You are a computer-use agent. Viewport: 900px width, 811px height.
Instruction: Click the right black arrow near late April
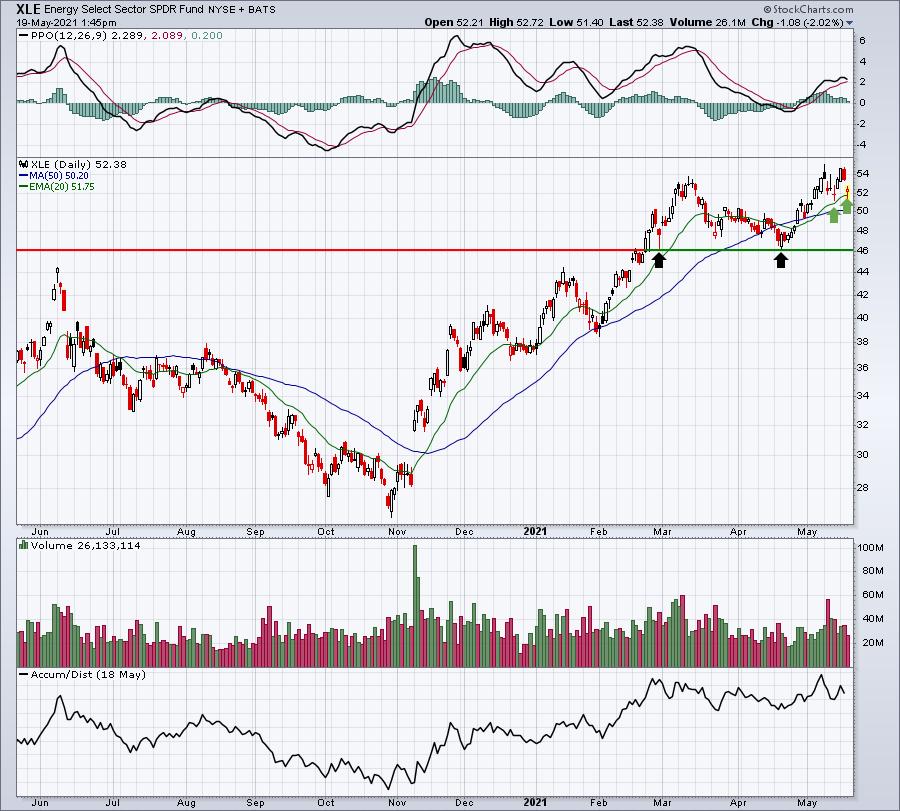coord(781,260)
